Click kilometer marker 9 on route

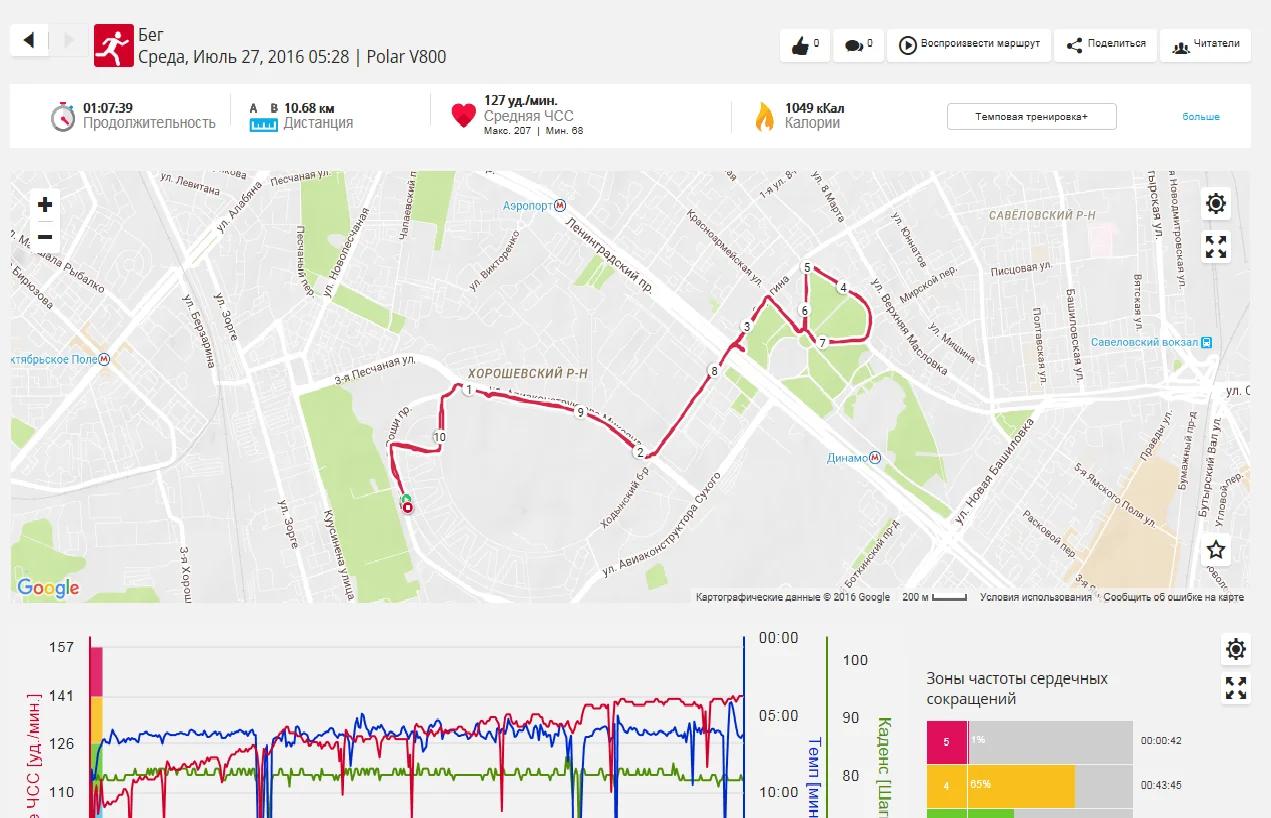pyautogui.click(x=580, y=412)
